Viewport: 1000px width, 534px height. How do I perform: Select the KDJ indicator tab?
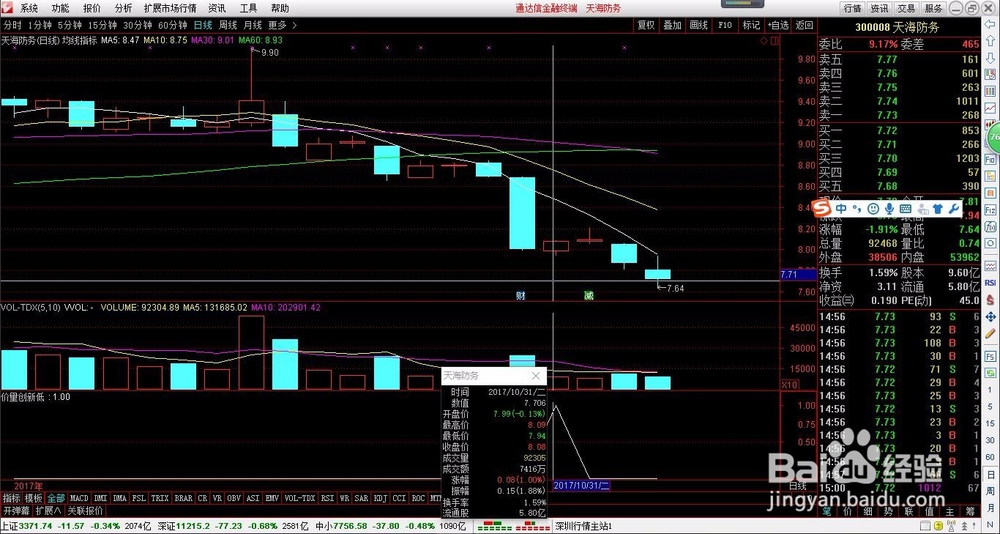pyautogui.click(x=383, y=498)
